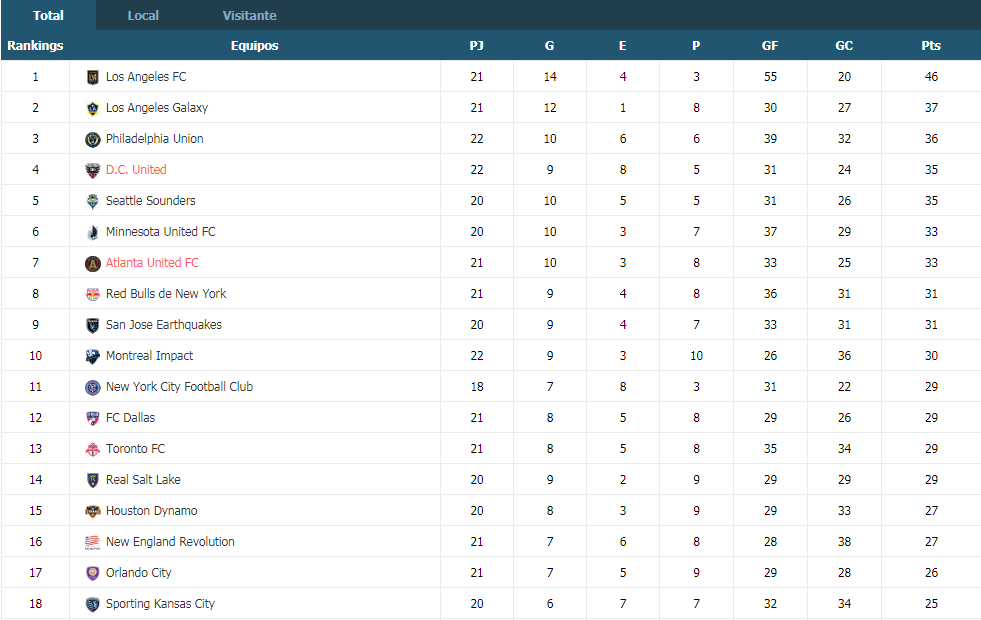Click the Pts column header
The image size is (981, 620).
[x=931, y=46]
